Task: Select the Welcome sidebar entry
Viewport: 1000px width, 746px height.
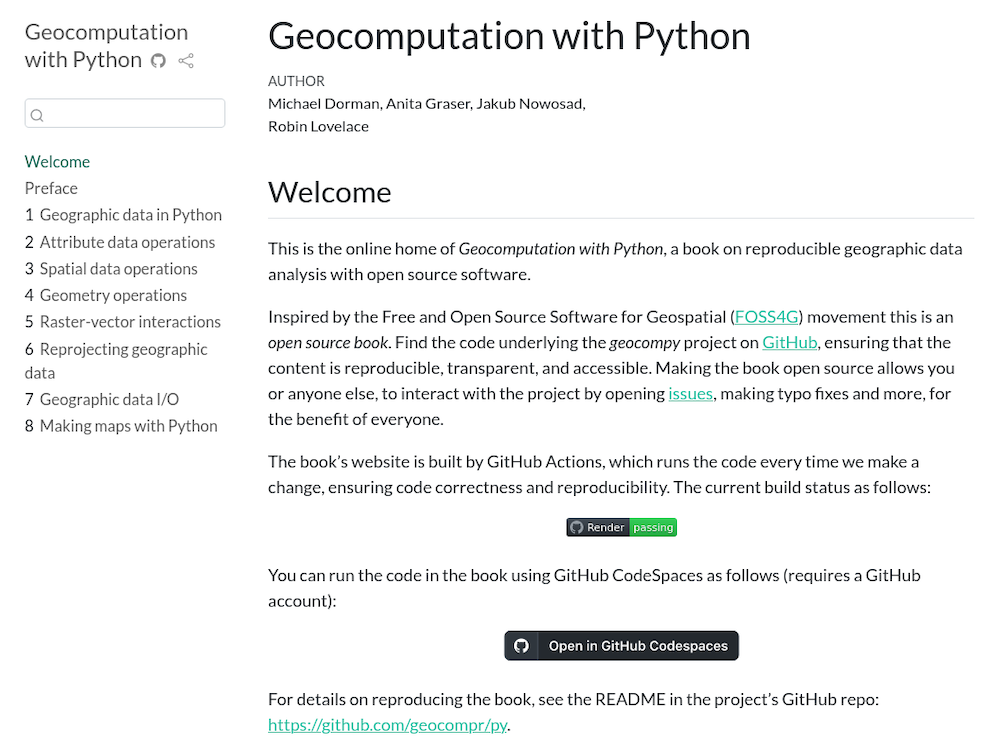Action: 57,162
